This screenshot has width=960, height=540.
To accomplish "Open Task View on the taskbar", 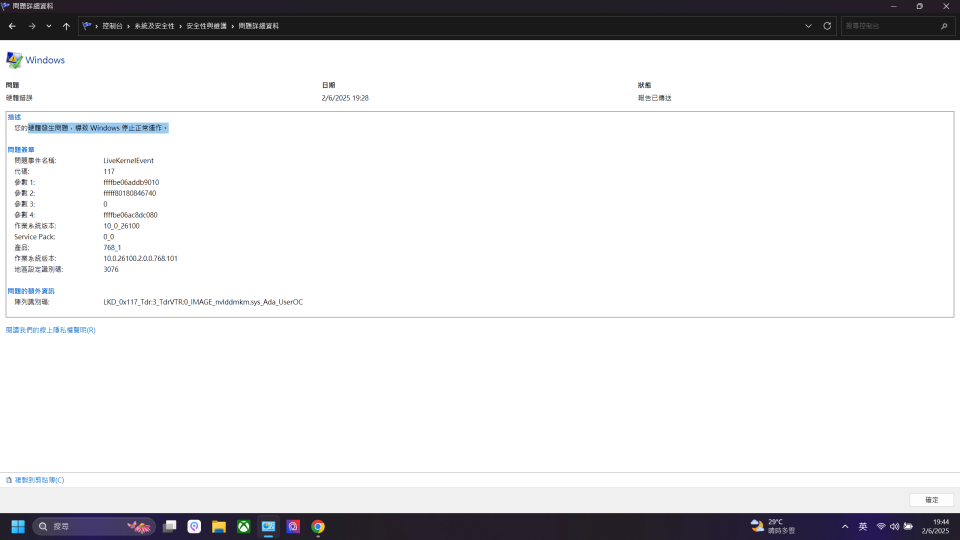I will click(170, 527).
